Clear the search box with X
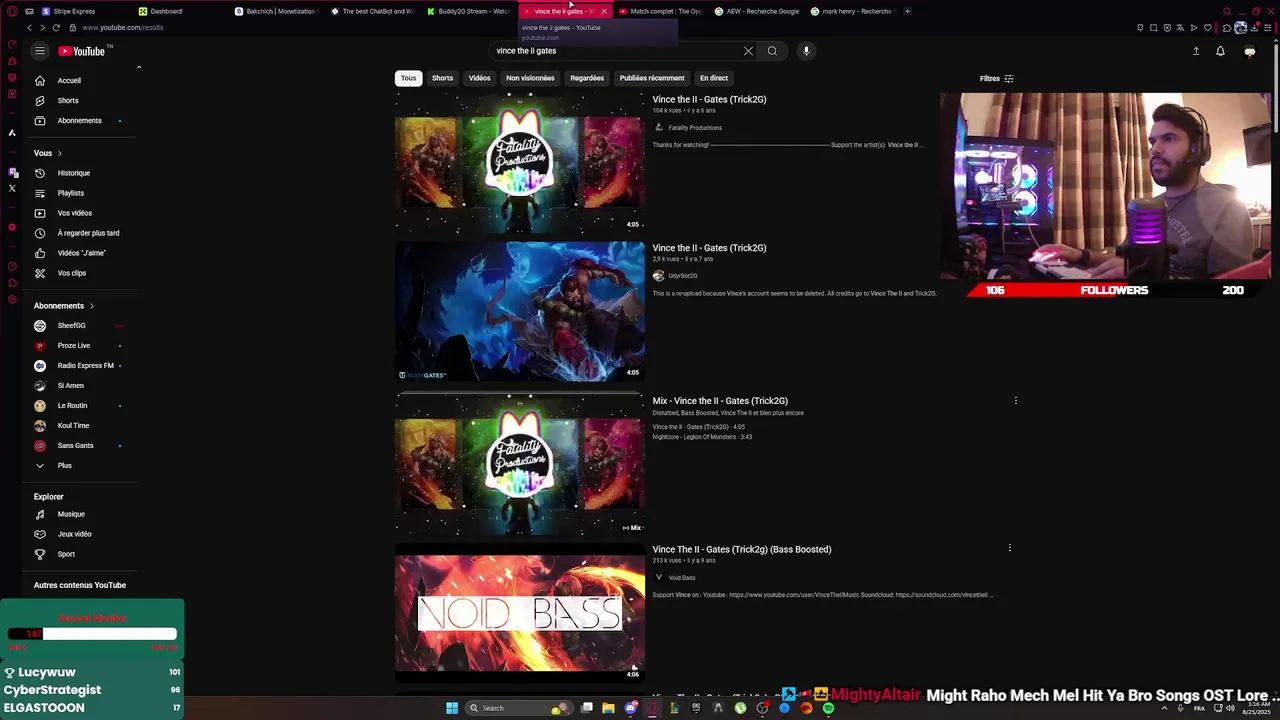 [x=748, y=51]
